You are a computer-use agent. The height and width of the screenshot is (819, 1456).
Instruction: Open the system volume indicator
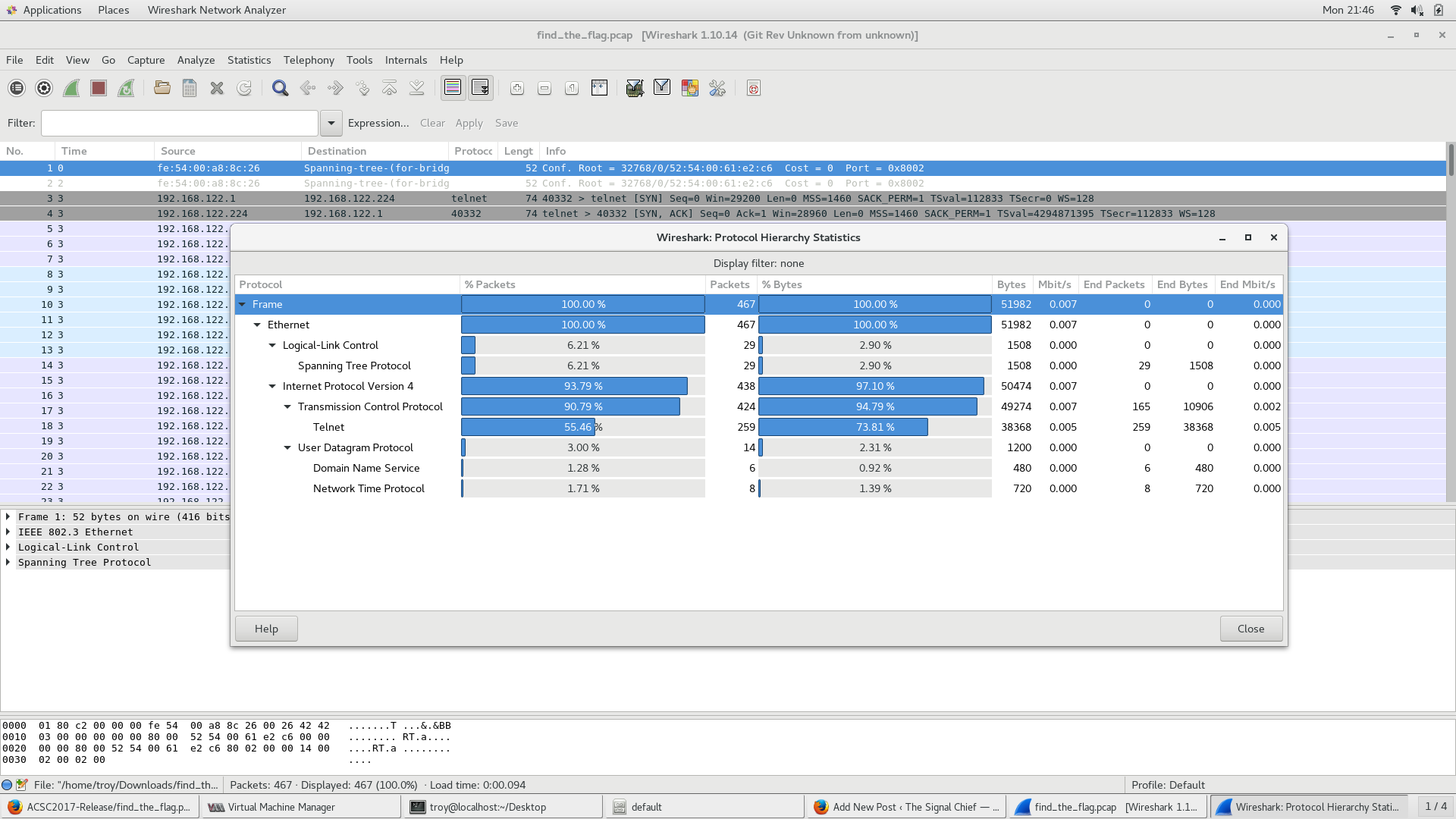[x=1417, y=10]
